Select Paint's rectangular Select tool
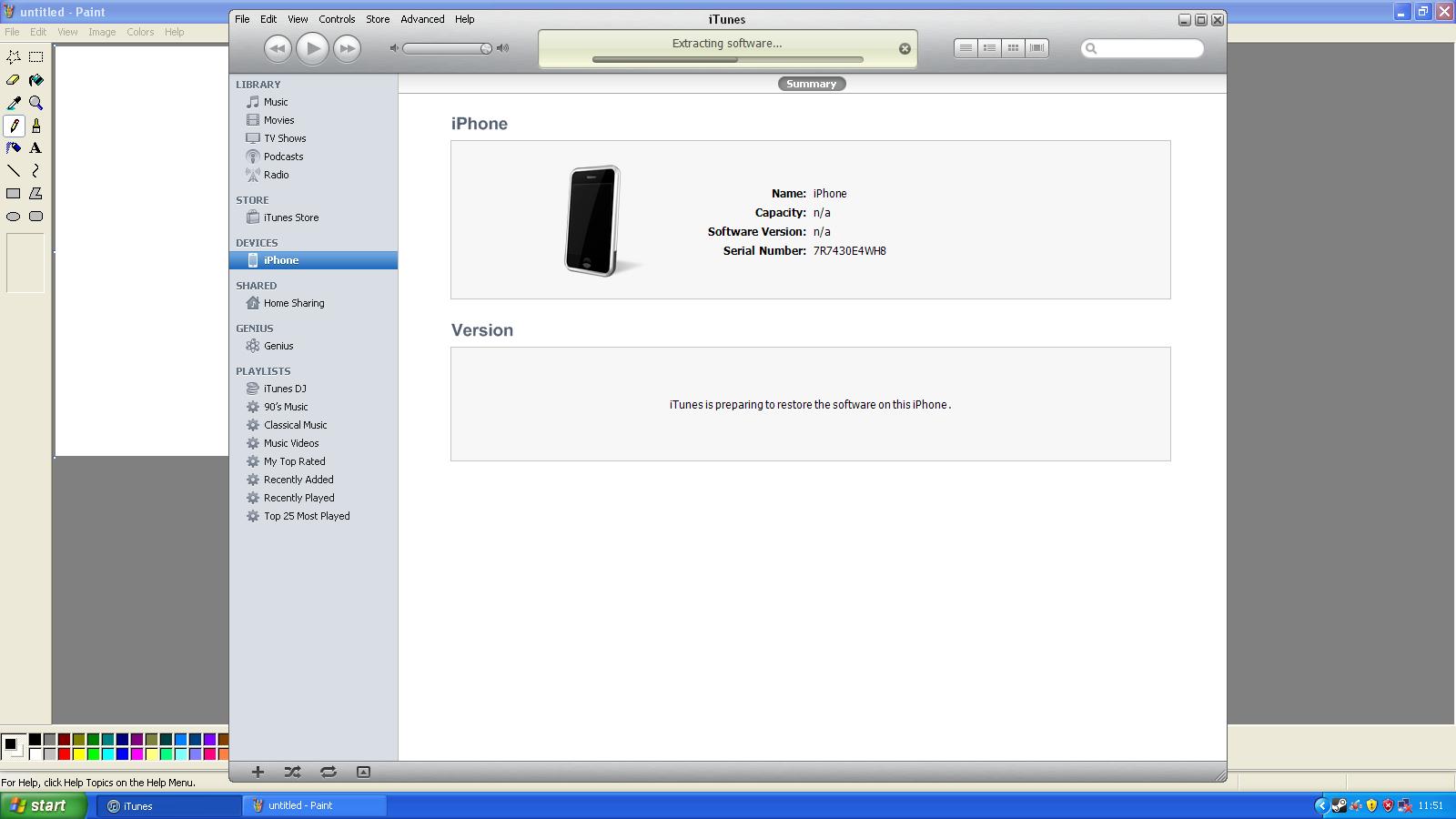The image size is (1456, 819). 35,56
